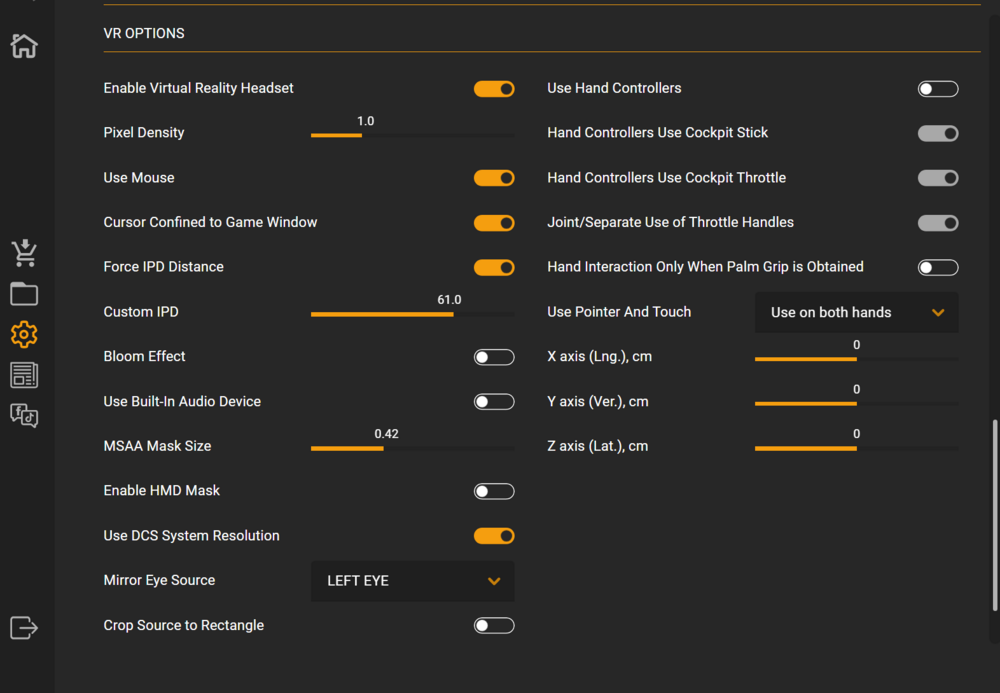Switch on Crop Source to Rectangle

click(494, 626)
